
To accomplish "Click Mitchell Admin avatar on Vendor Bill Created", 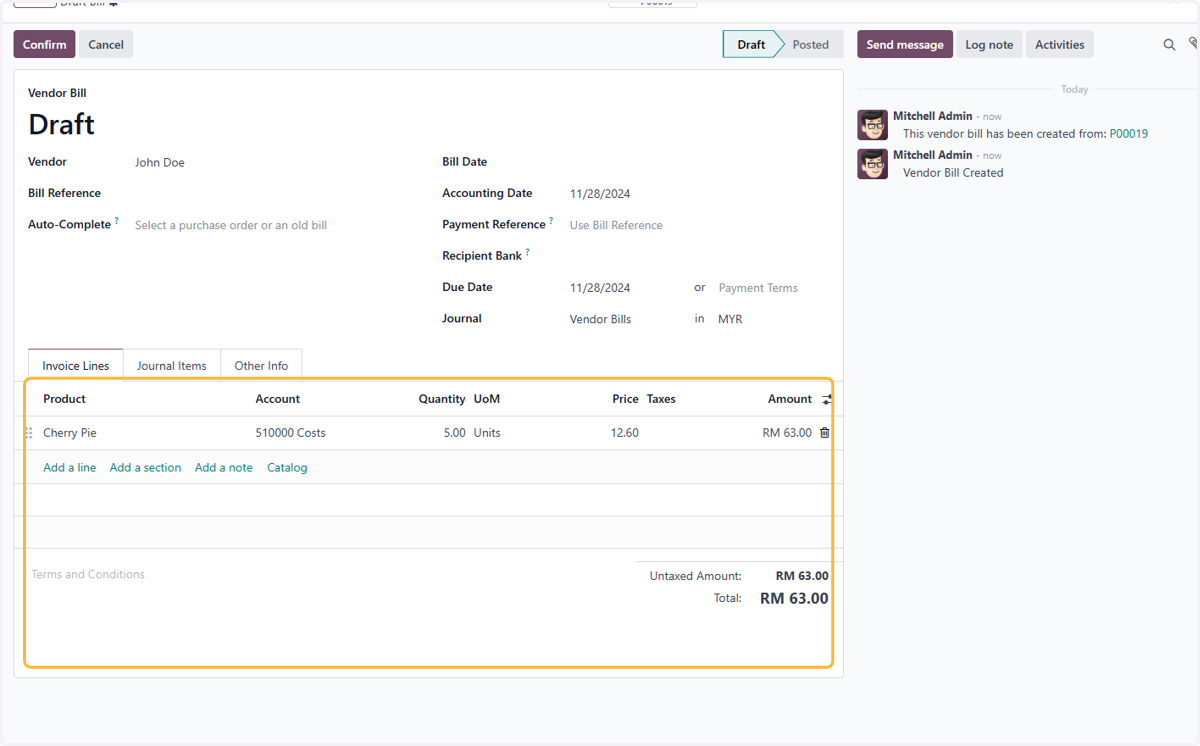I will coord(873,164).
